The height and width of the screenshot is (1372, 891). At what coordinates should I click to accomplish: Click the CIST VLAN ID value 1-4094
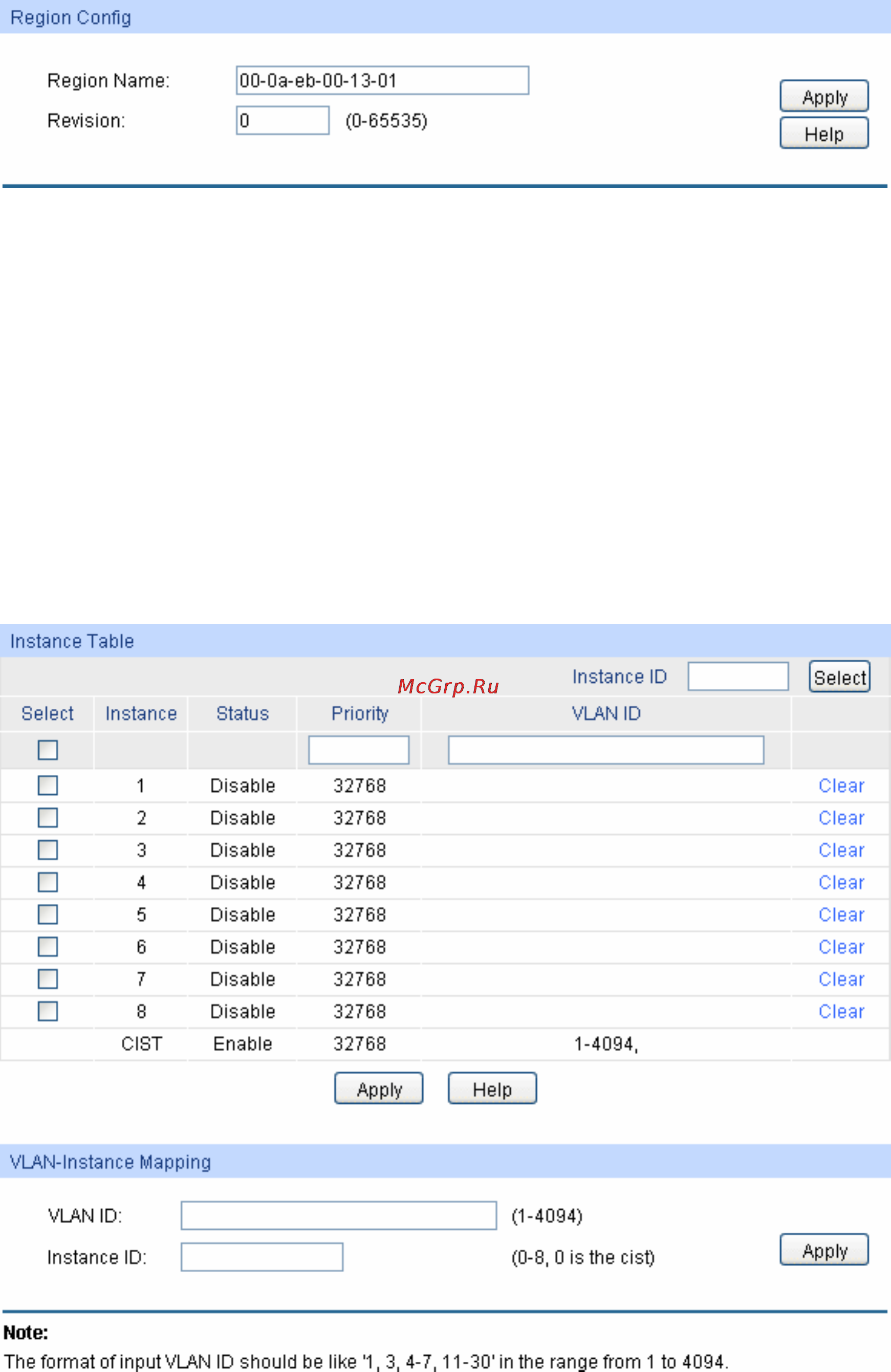tap(606, 1044)
